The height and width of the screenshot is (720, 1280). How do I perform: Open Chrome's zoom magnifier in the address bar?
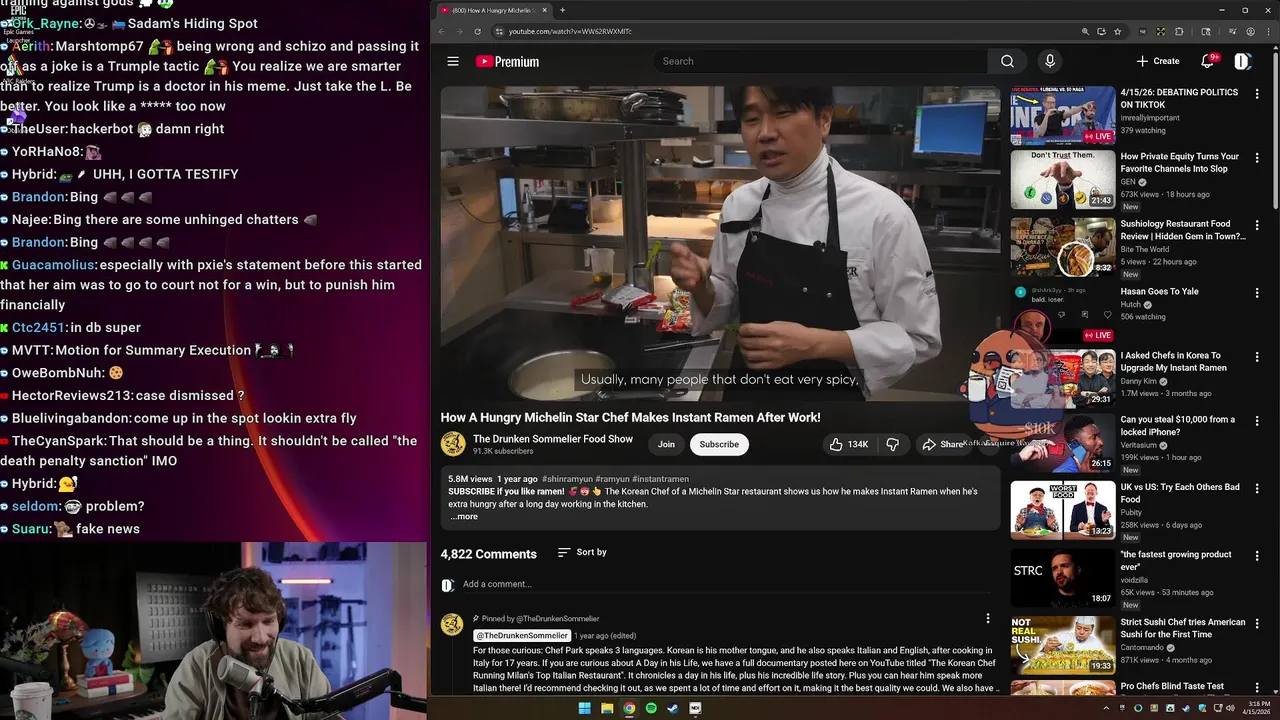click(x=1085, y=31)
